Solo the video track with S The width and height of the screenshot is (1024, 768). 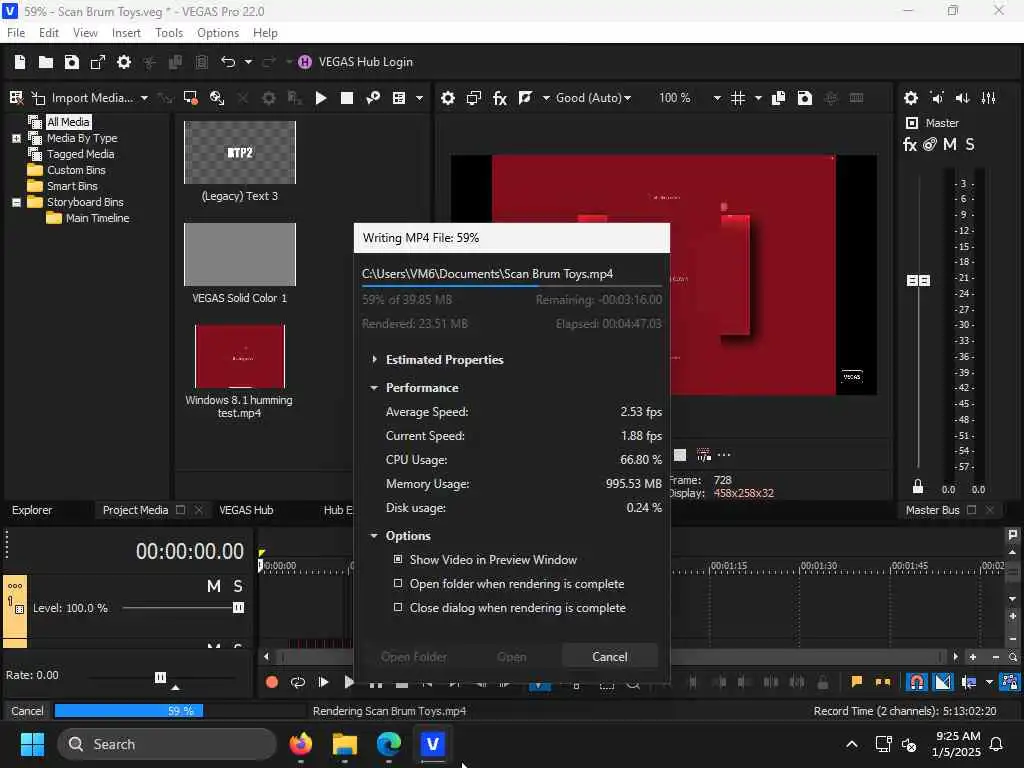pyautogui.click(x=238, y=586)
